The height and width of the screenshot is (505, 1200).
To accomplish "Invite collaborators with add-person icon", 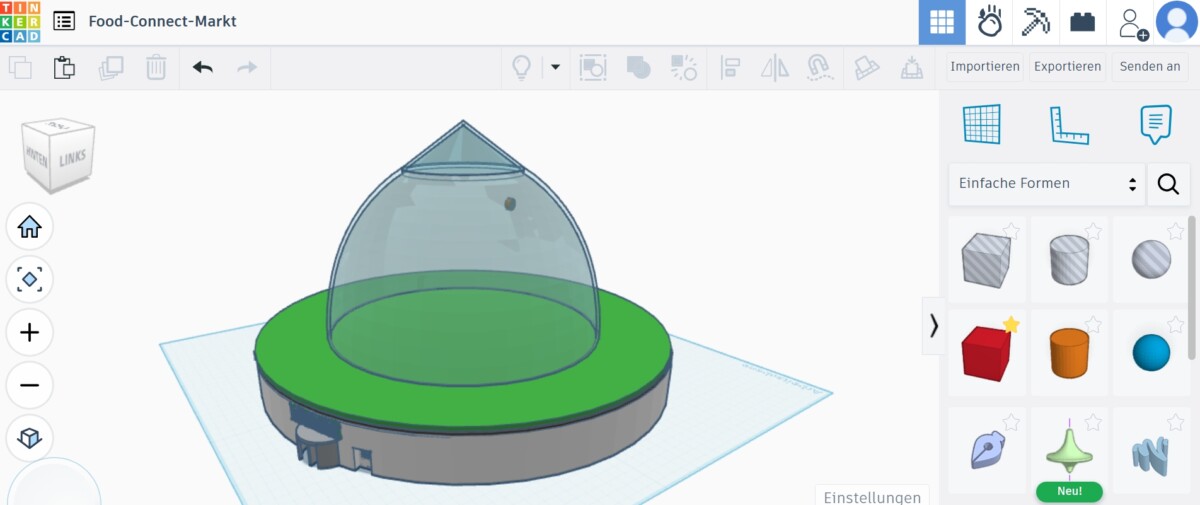I will tap(1132, 22).
